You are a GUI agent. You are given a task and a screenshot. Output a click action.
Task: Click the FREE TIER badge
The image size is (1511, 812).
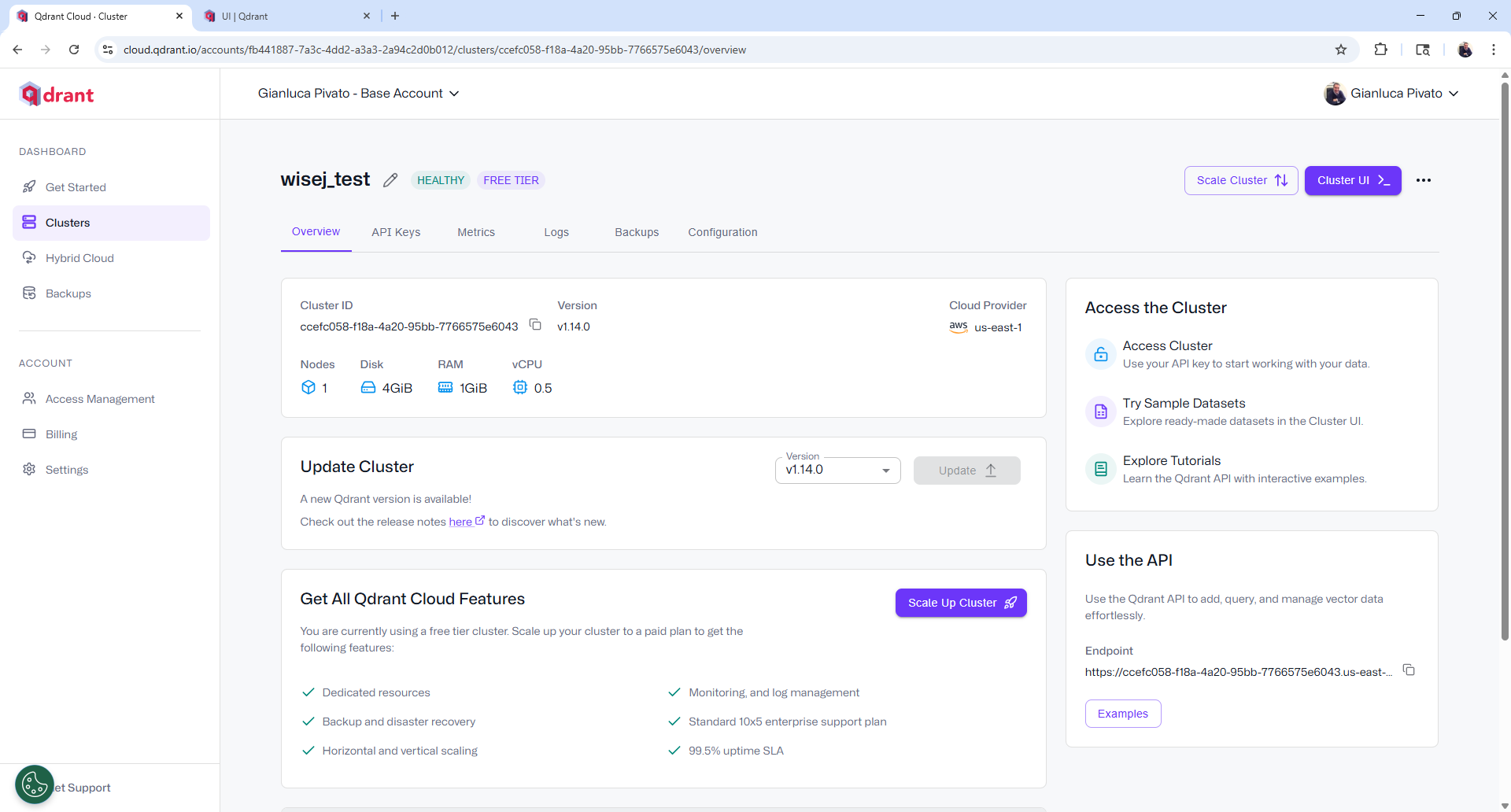pyautogui.click(x=511, y=180)
